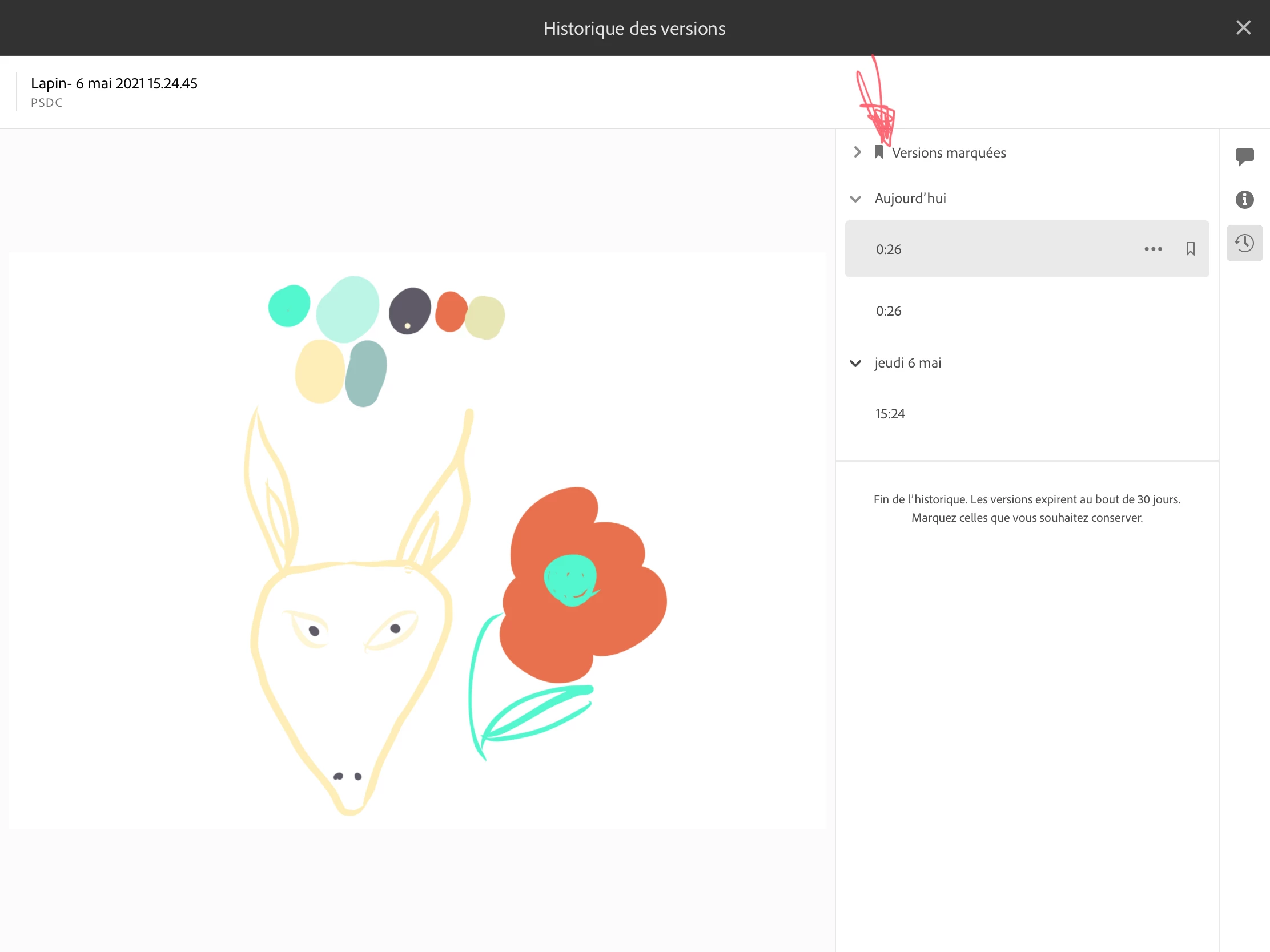Click the filled bookmark icon beside Versions marquées
The height and width of the screenshot is (952, 1270).
click(x=878, y=152)
